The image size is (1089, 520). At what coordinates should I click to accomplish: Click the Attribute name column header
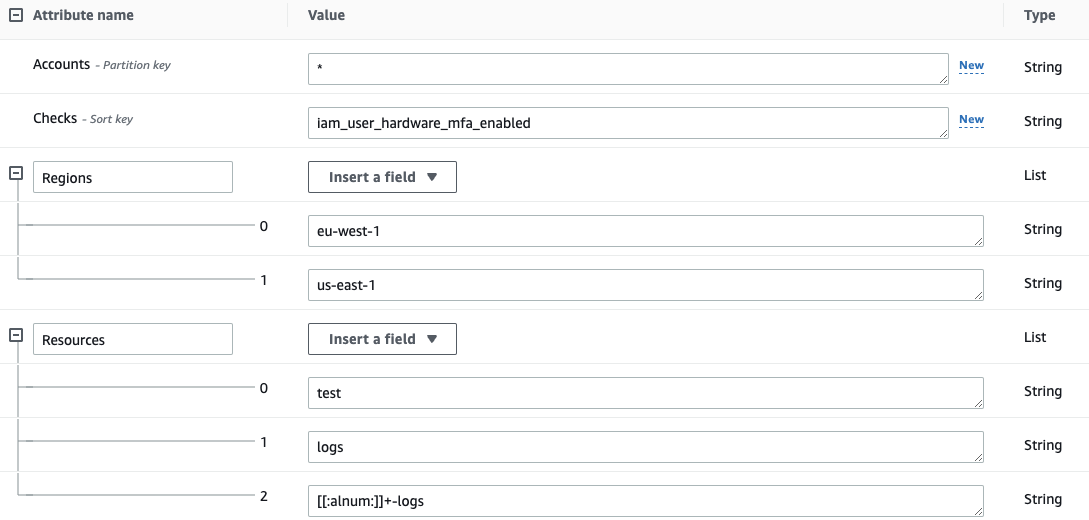pos(83,16)
